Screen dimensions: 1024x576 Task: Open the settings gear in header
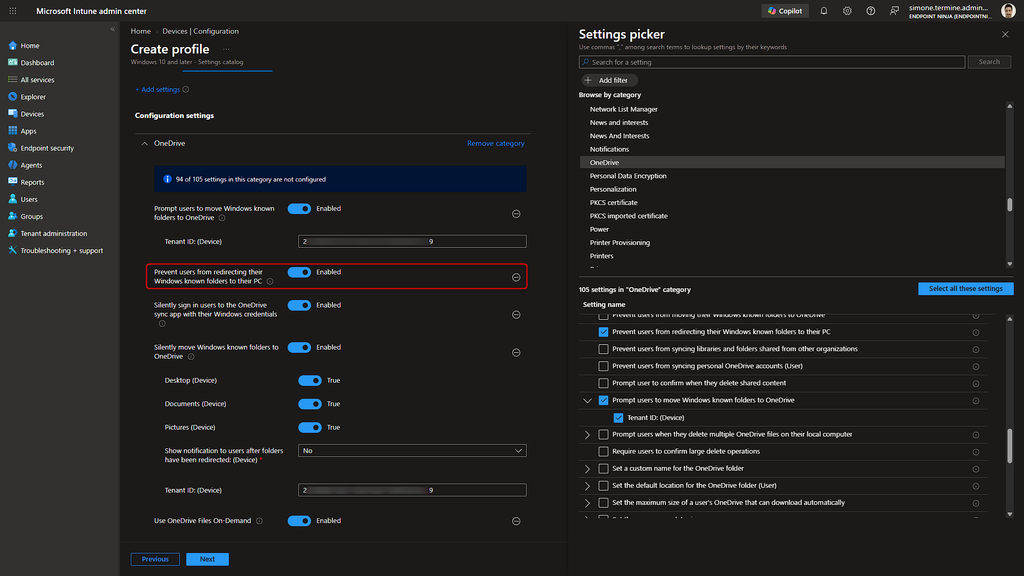point(847,11)
